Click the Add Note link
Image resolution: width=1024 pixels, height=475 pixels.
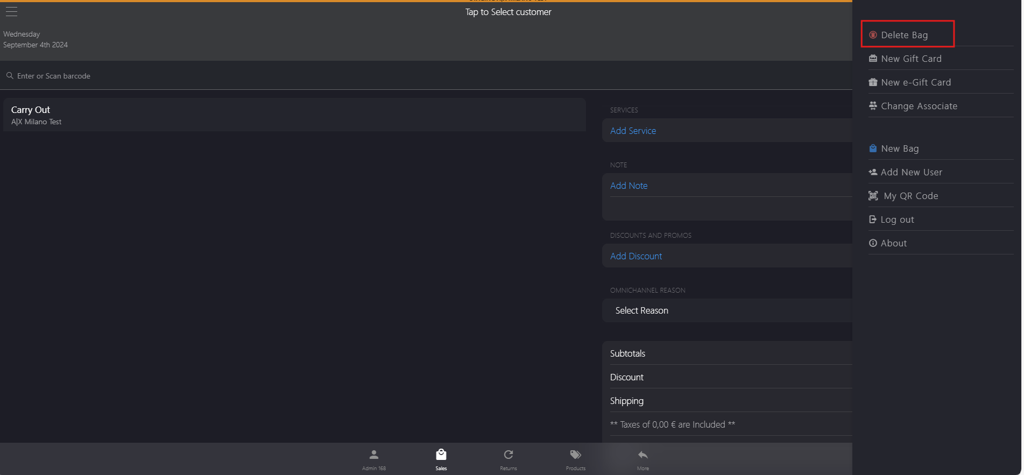pos(629,186)
